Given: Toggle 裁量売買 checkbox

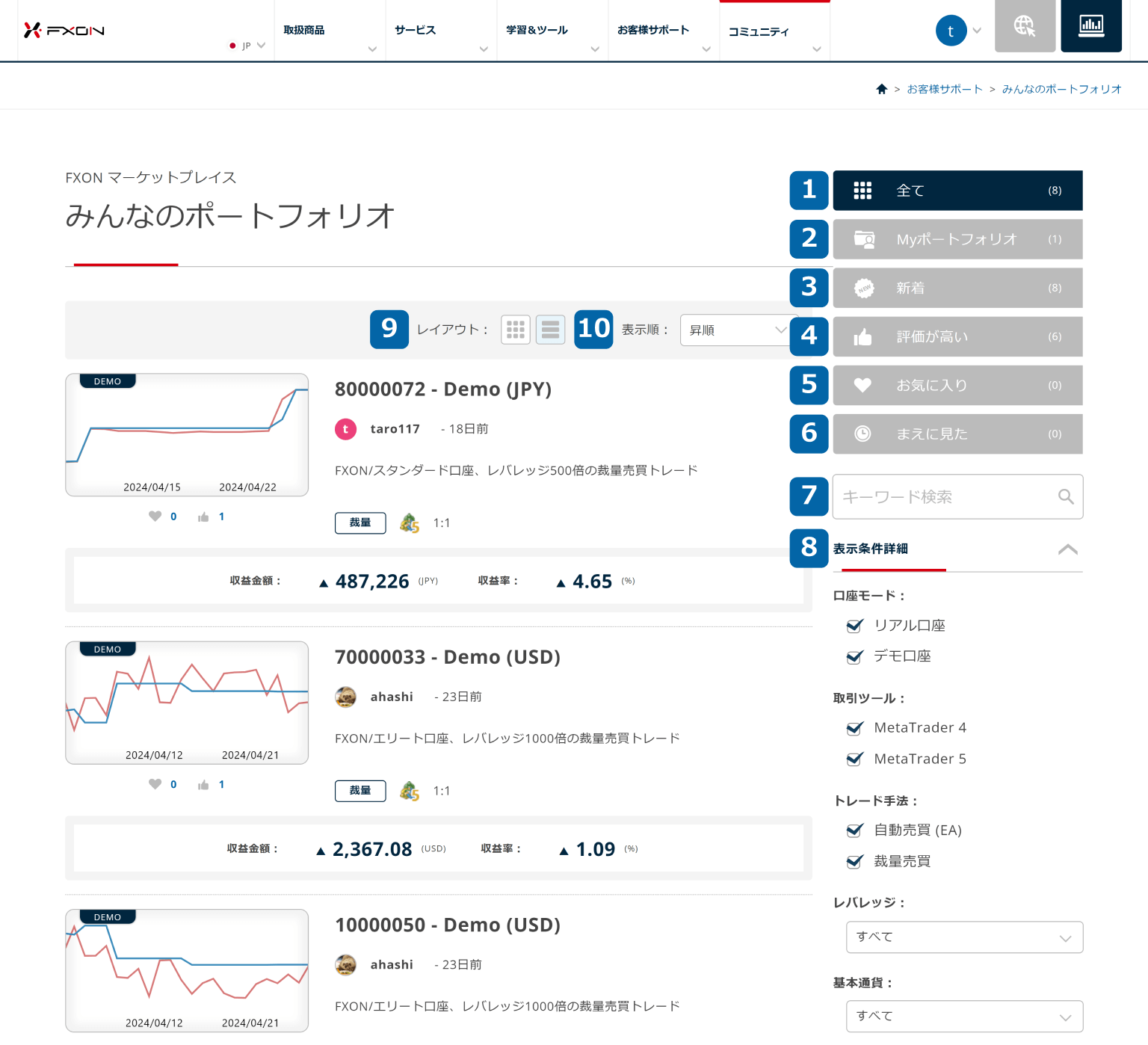Looking at the screenshot, I should click(854, 862).
